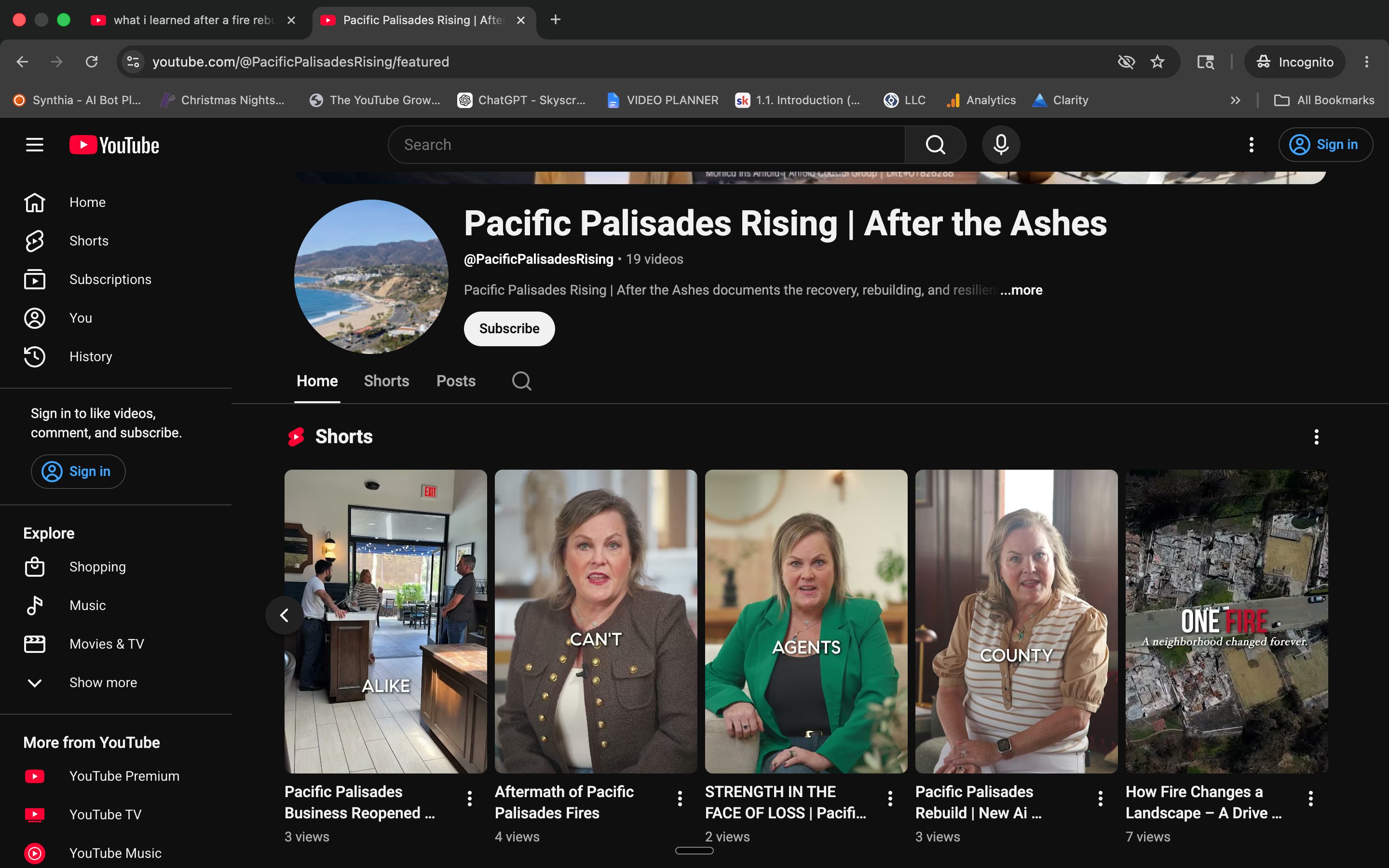Open All Bookmarks folder
The height and width of the screenshot is (868, 1389).
click(x=1323, y=100)
